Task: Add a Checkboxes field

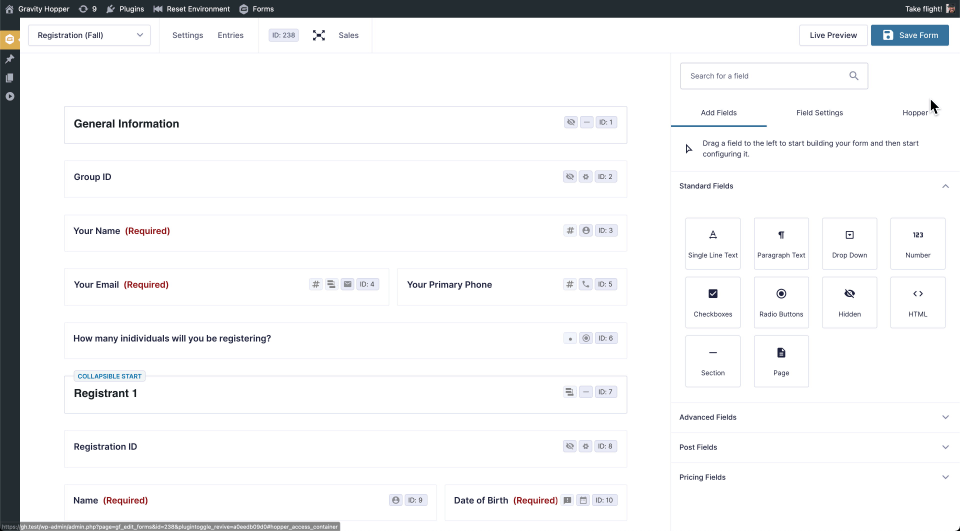Action: pyautogui.click(x=713, y=303)
